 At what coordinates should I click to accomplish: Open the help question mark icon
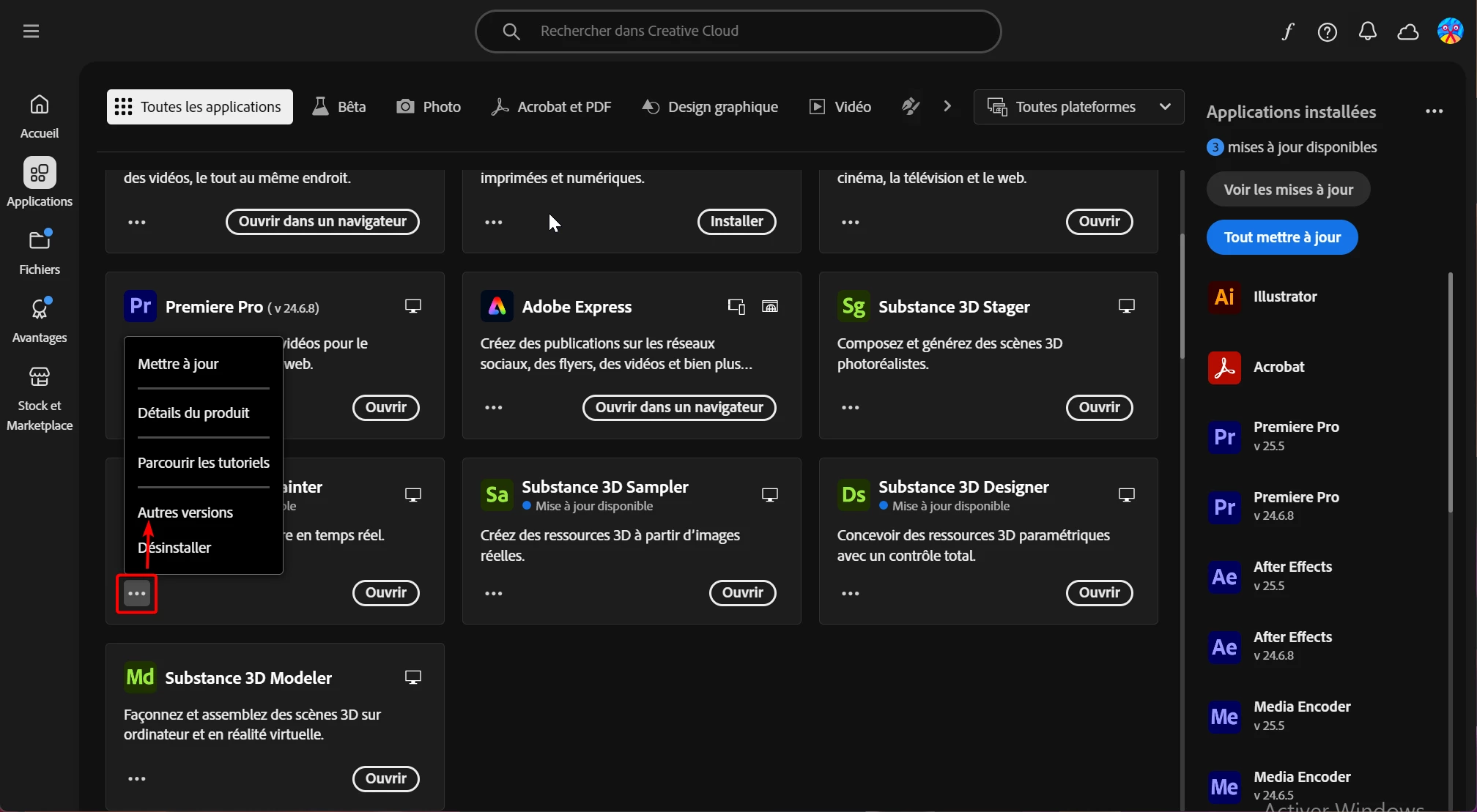click(x=1327, y=31)
